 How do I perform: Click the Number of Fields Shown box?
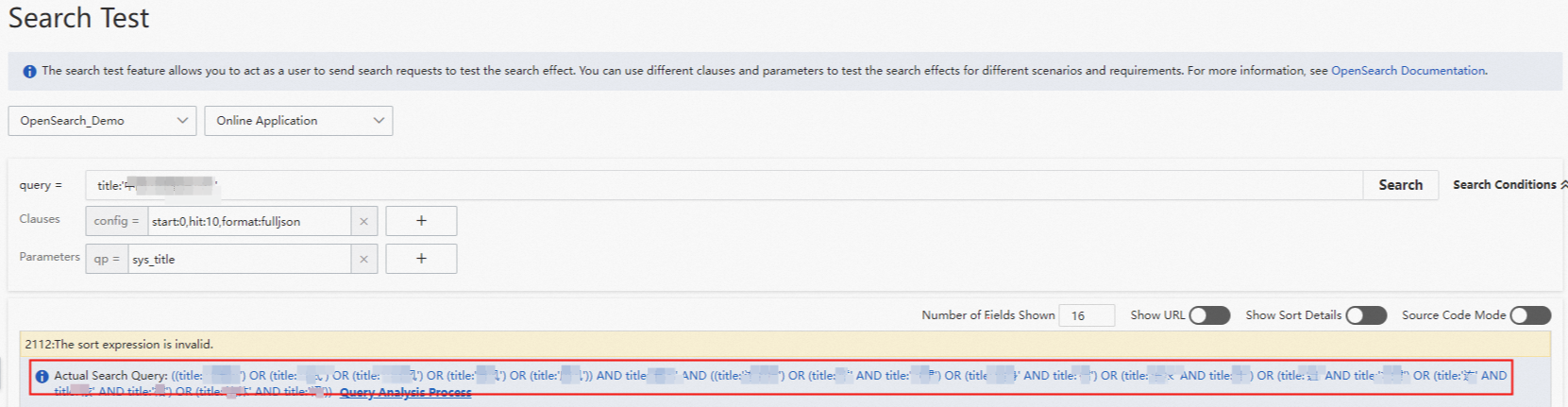[1087, 315]
